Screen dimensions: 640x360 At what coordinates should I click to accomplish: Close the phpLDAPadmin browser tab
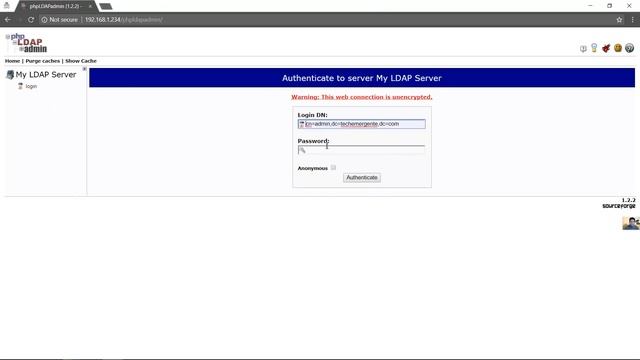(x=90, y=6)
